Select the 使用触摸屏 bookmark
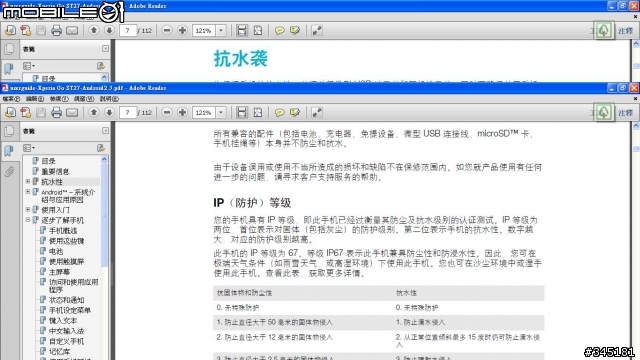 point(67,261)
